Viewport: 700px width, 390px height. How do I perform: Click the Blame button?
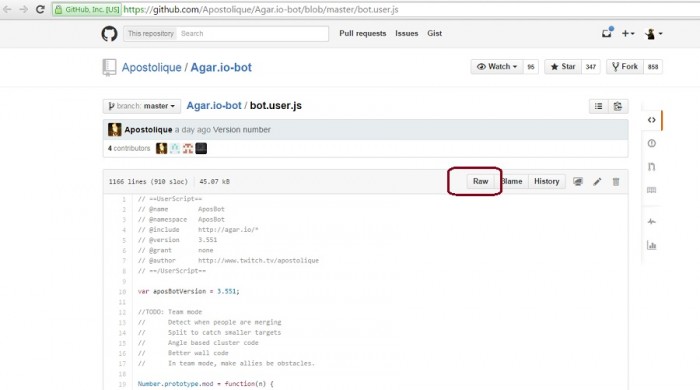pos(512,181)
